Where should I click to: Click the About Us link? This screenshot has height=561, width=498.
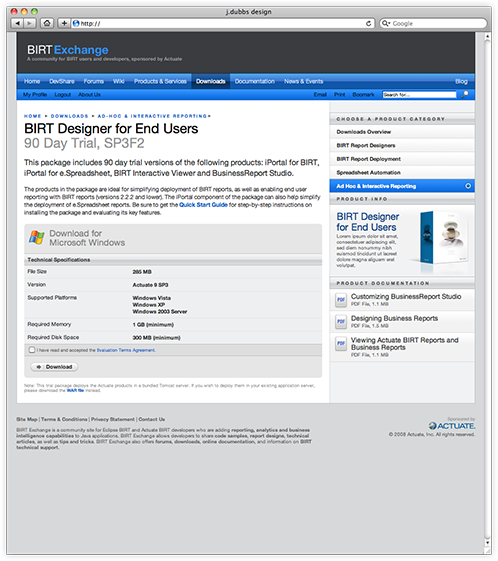click(89, 94)
